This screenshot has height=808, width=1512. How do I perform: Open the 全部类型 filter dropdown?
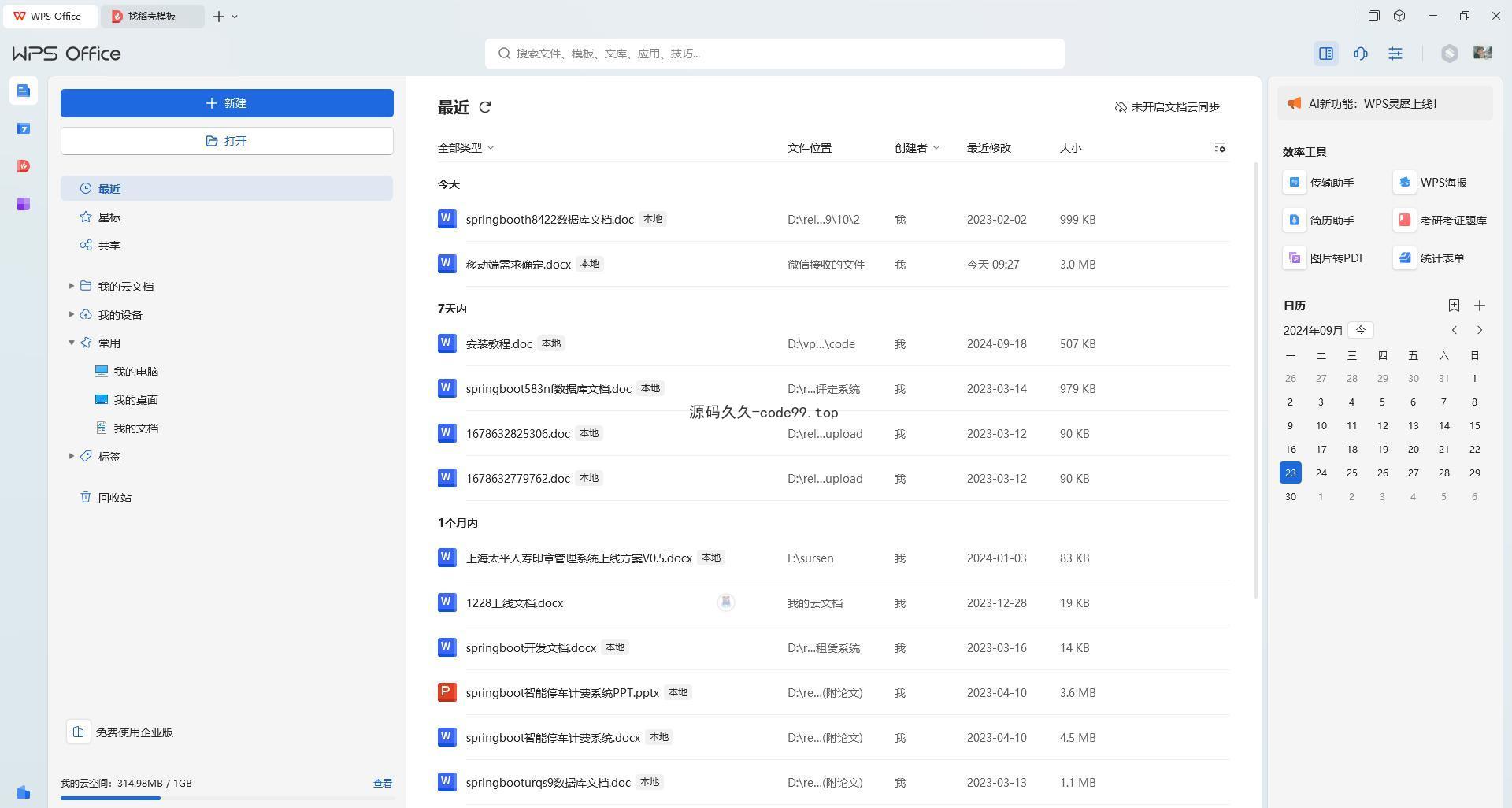point(466,148)
